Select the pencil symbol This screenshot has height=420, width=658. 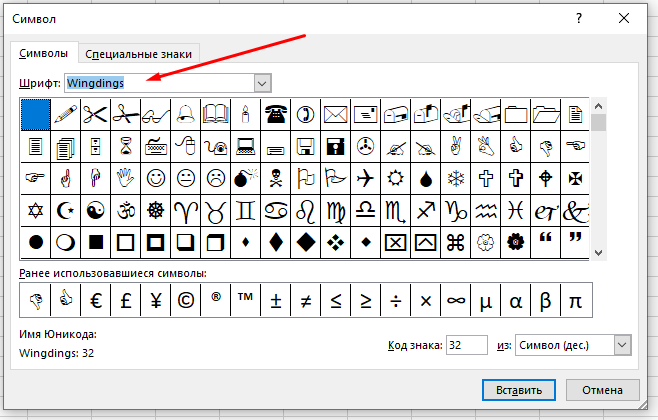(x=65, y=115)
